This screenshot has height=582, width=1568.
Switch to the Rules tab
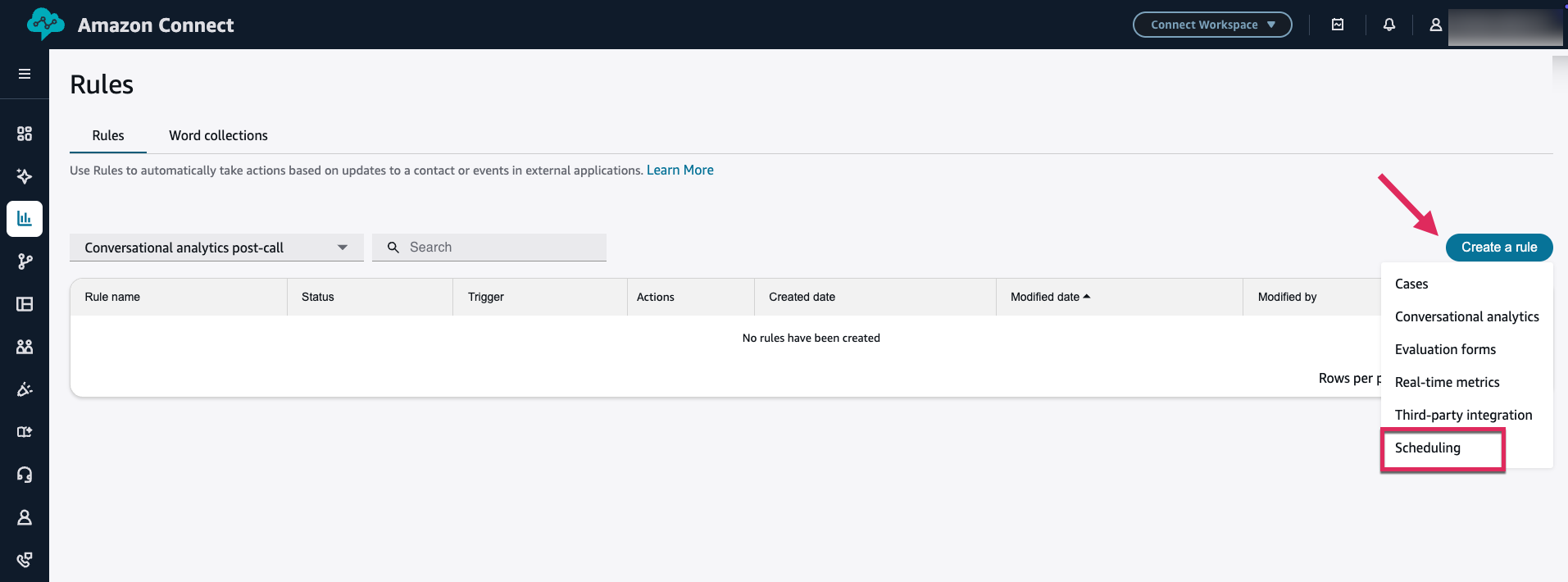(x=108, y=135)
